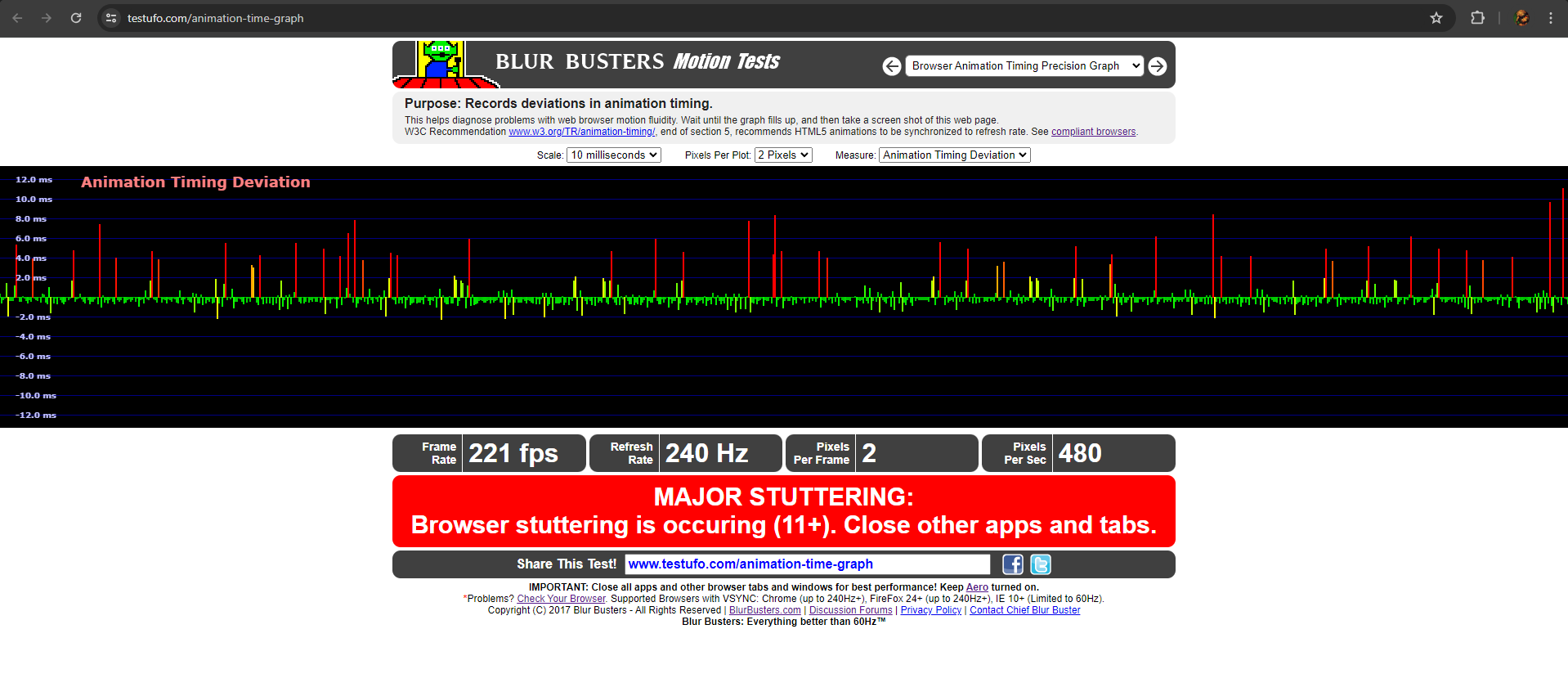
Task: Open the browser extensions puzzle icon
Action: (1477, 18)
